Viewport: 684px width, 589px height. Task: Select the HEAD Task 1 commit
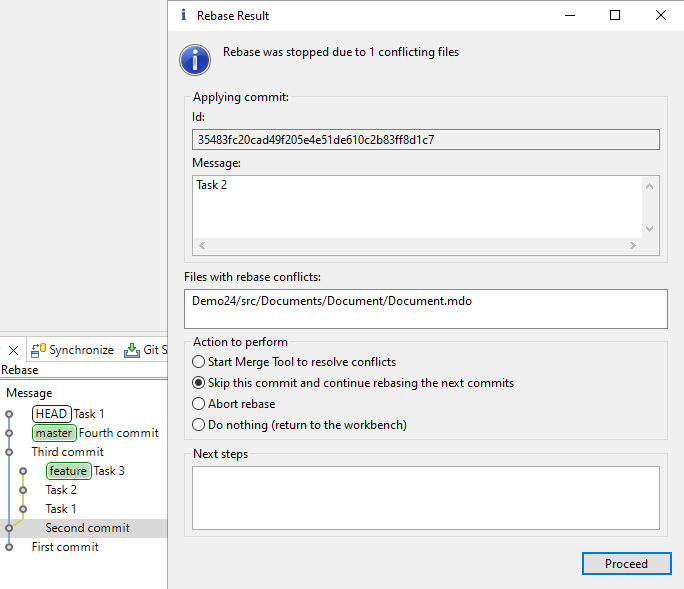(x=88, y=414)
